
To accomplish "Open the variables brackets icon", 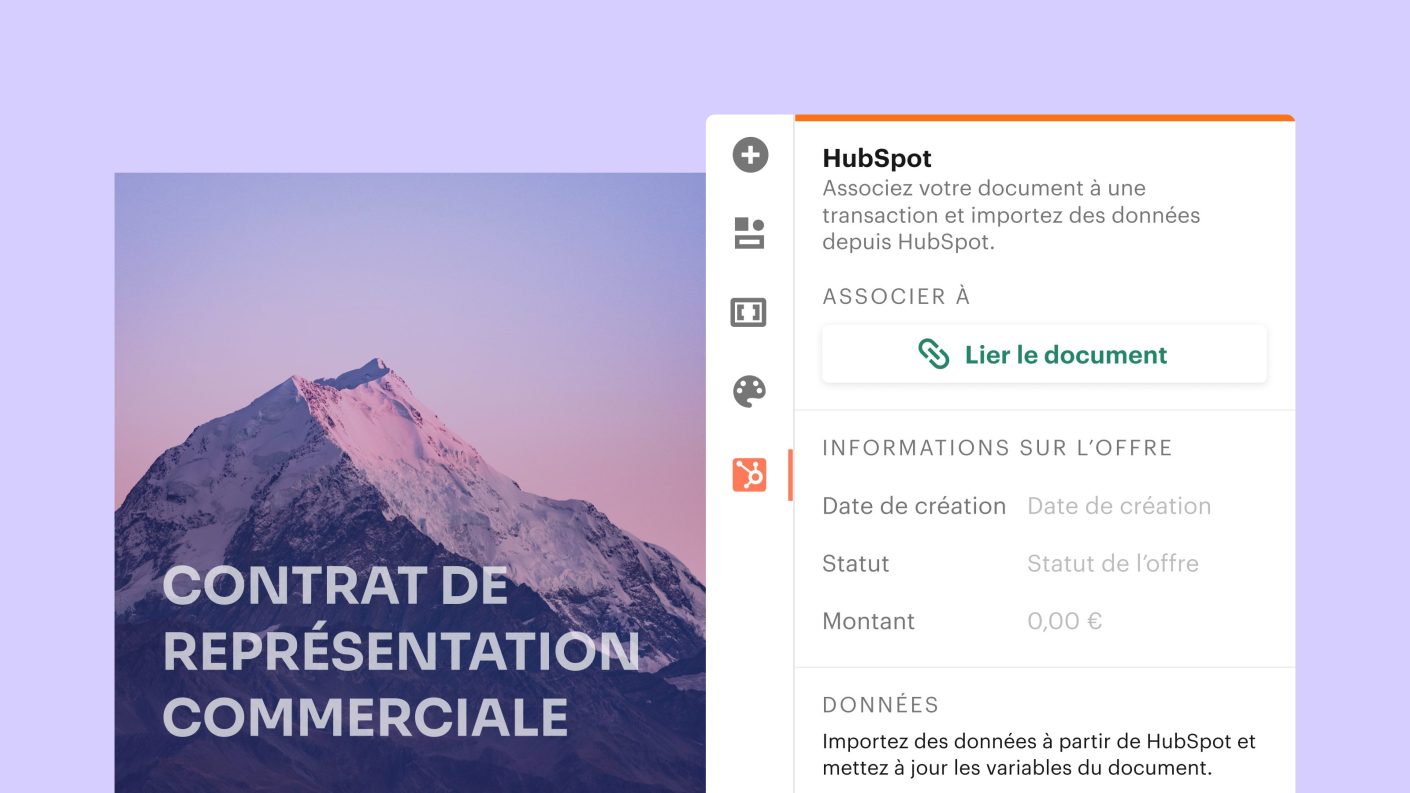I will coord(749,312).
